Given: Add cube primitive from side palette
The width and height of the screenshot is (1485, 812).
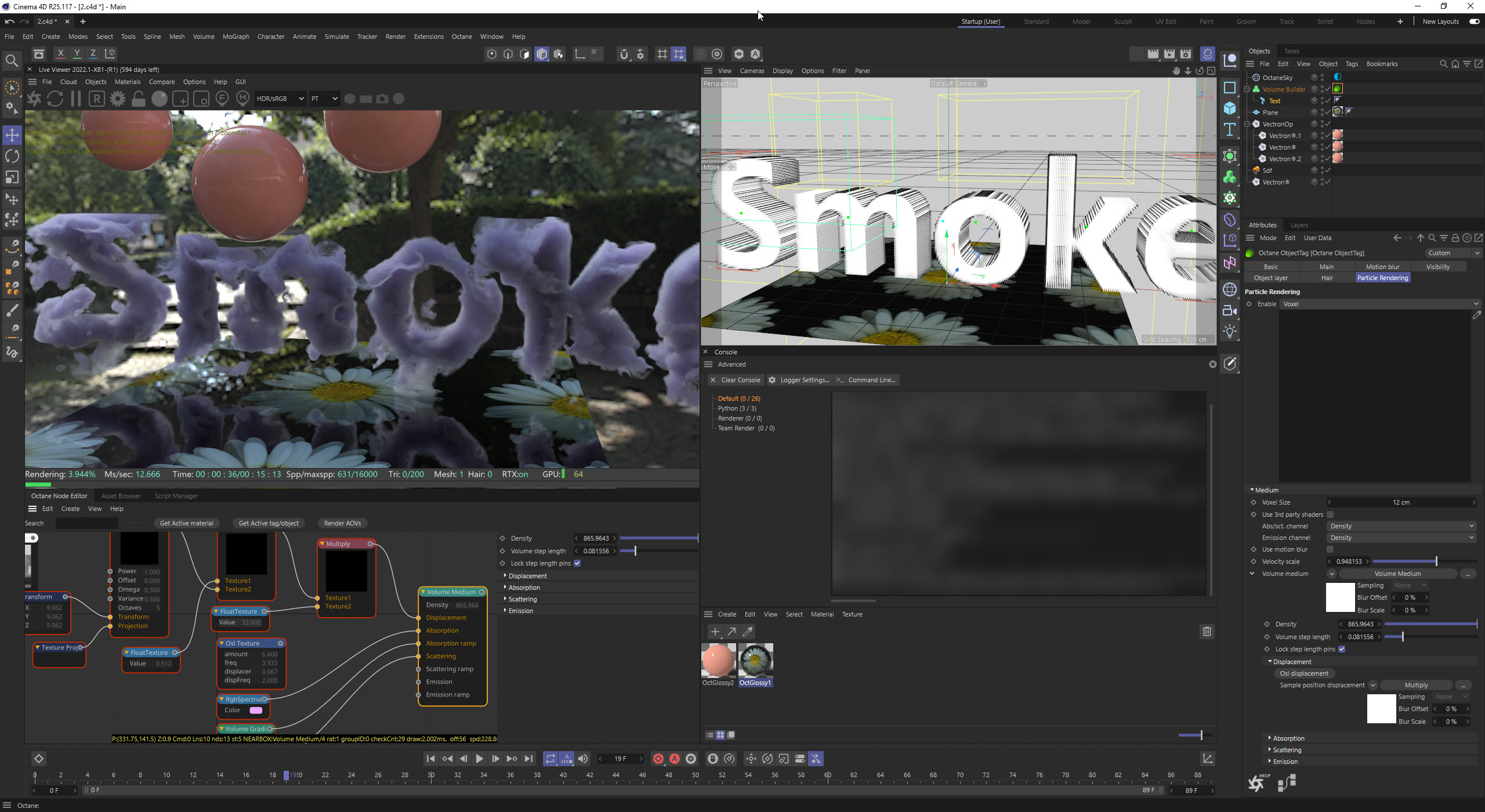Looking at the screenshot, I should tap(1229, 108).
